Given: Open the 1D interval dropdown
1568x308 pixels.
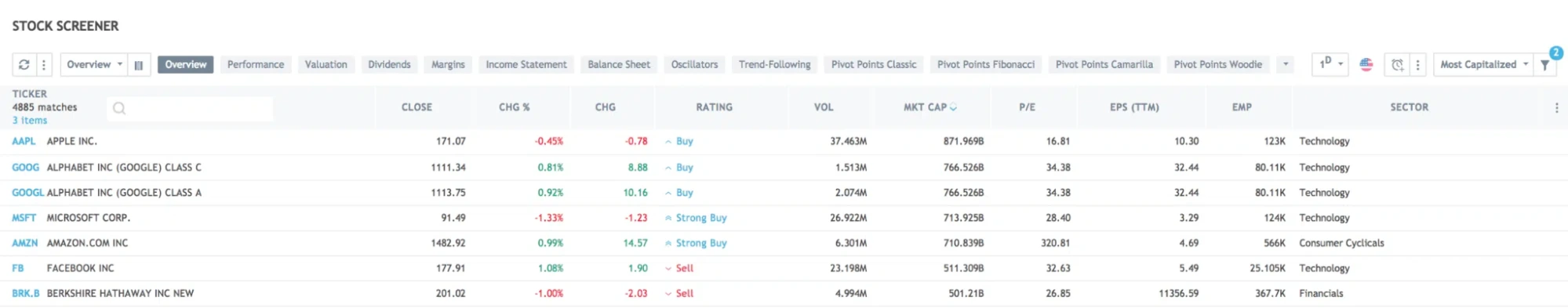Looking at the screenshot, I should point(1330,63).
